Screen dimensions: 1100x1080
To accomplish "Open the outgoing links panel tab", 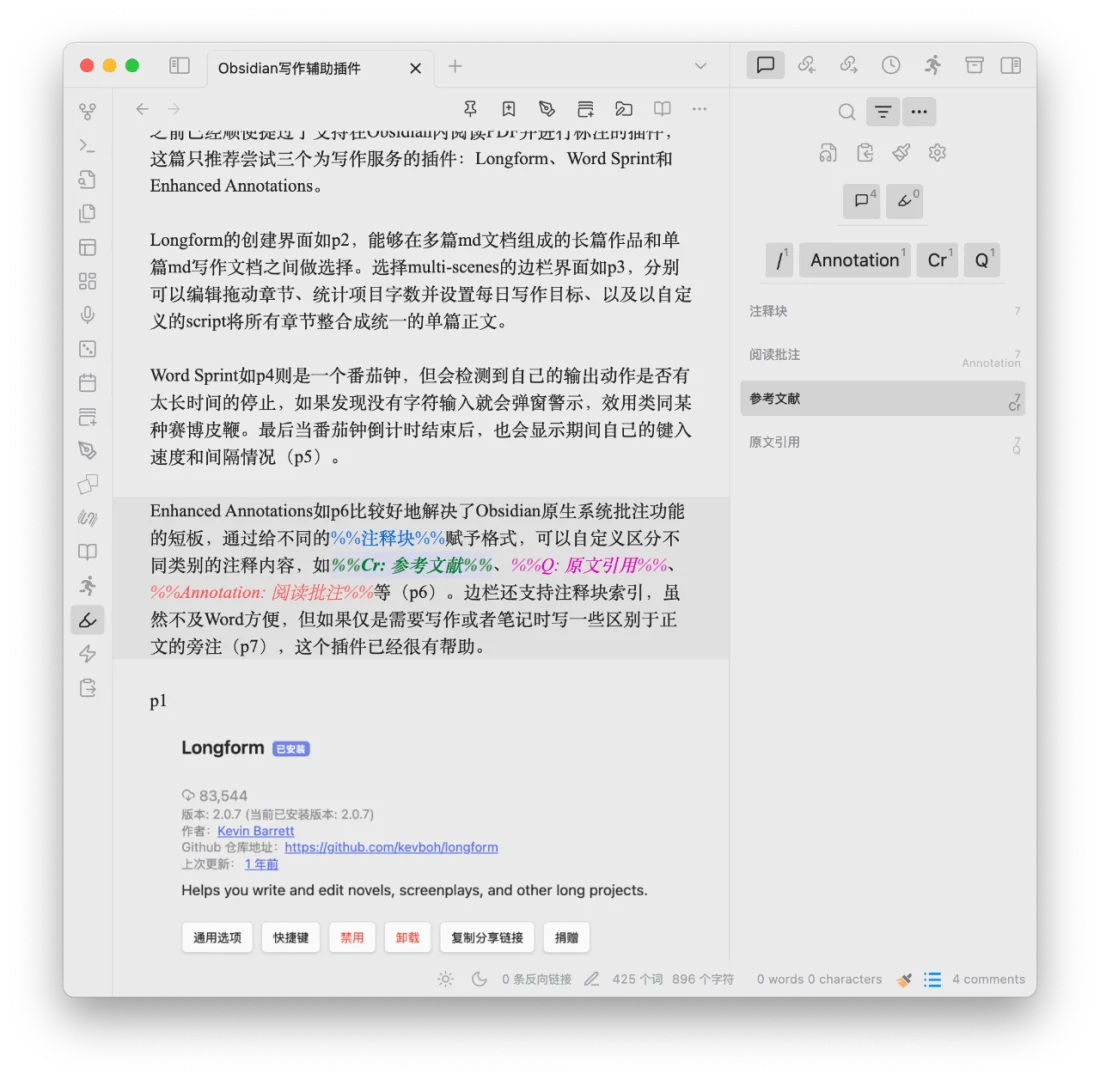I will tap(849, 65).
